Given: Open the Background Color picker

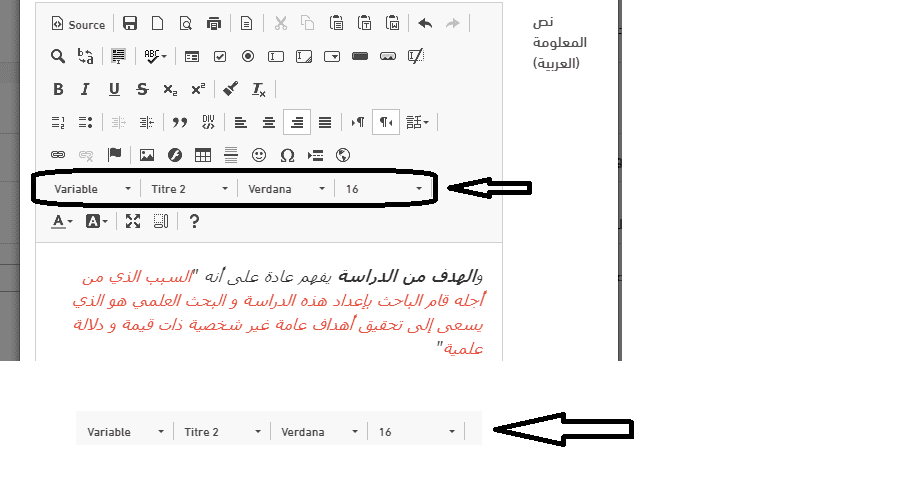Looking at the screenshot, I should (96, 221).
